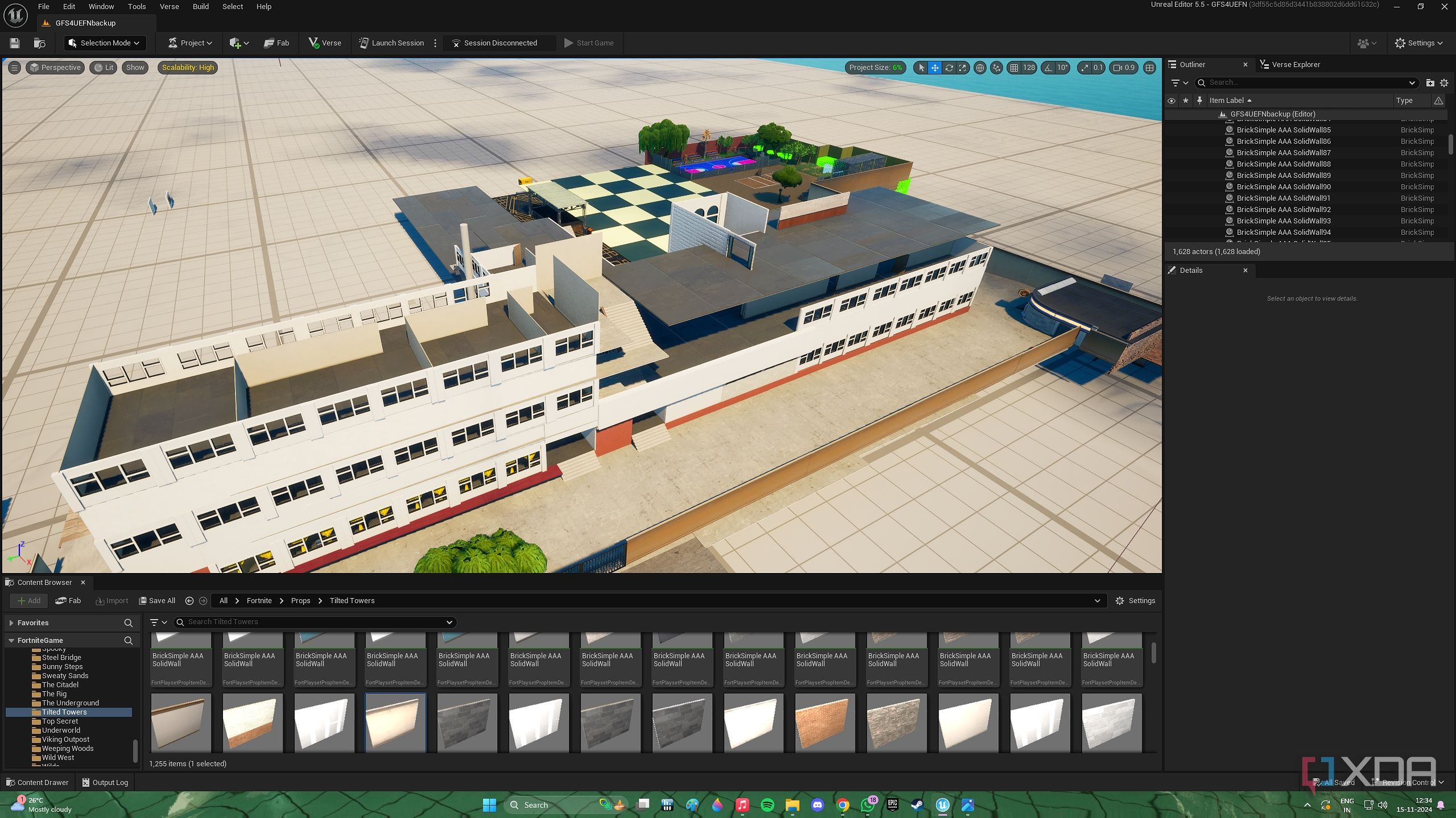Go back in Content Browser history
The width and height of the screenshot is (1456, 818).
pos(189,601)
